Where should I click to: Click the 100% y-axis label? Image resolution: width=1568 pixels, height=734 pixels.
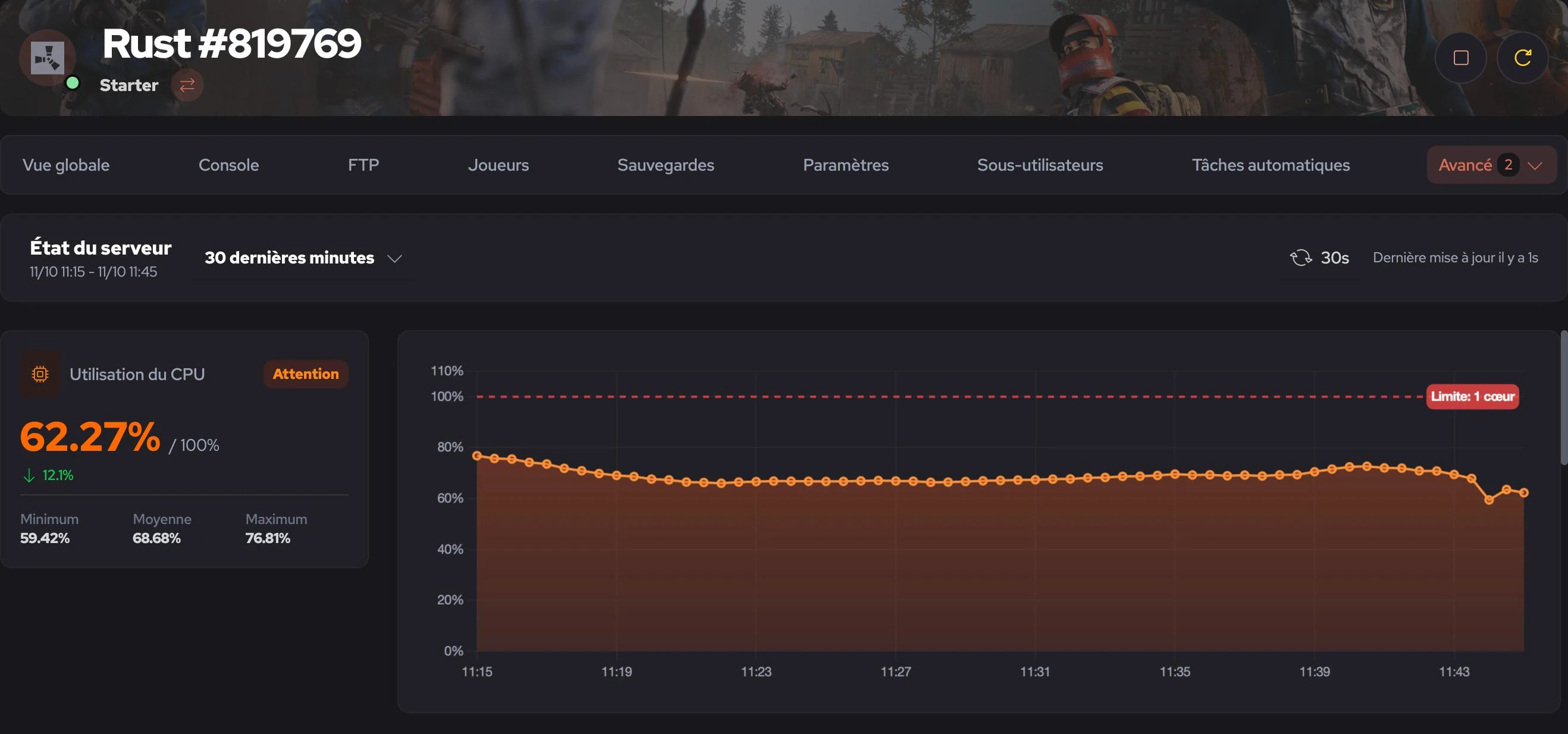pyautogui.click(x=447, y=396)
